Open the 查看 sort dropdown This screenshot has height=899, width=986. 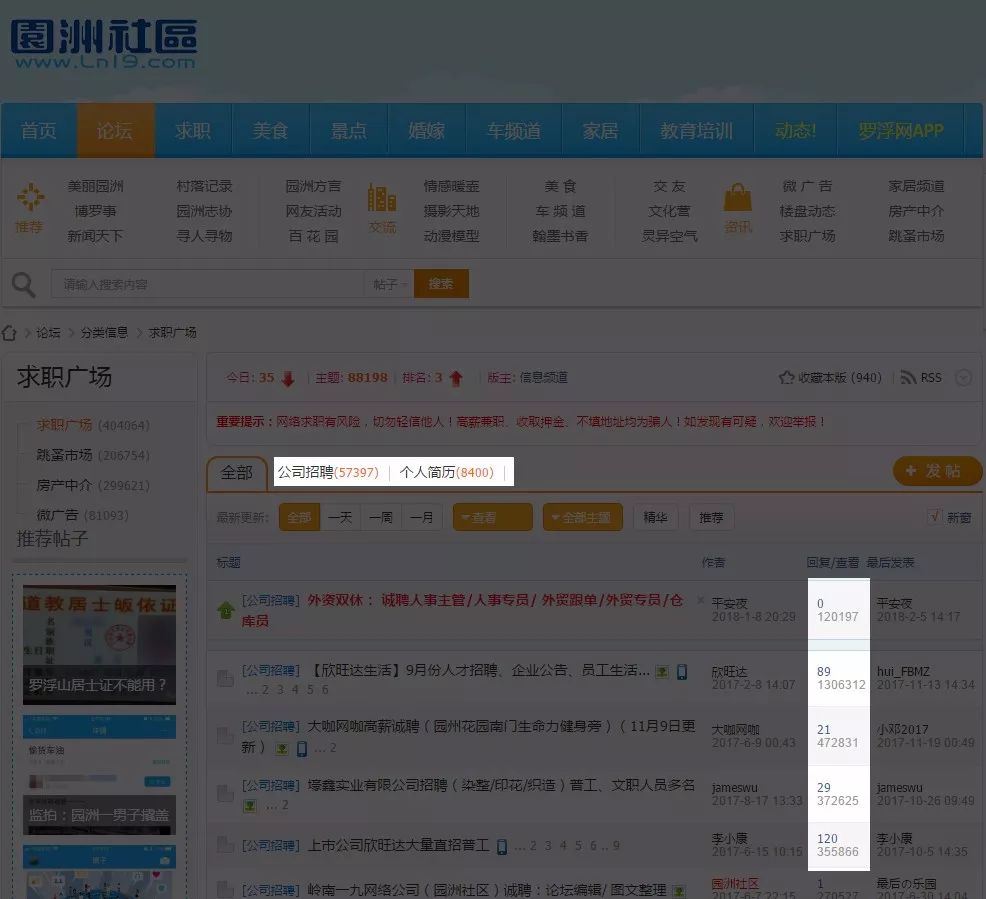(492, 517)
